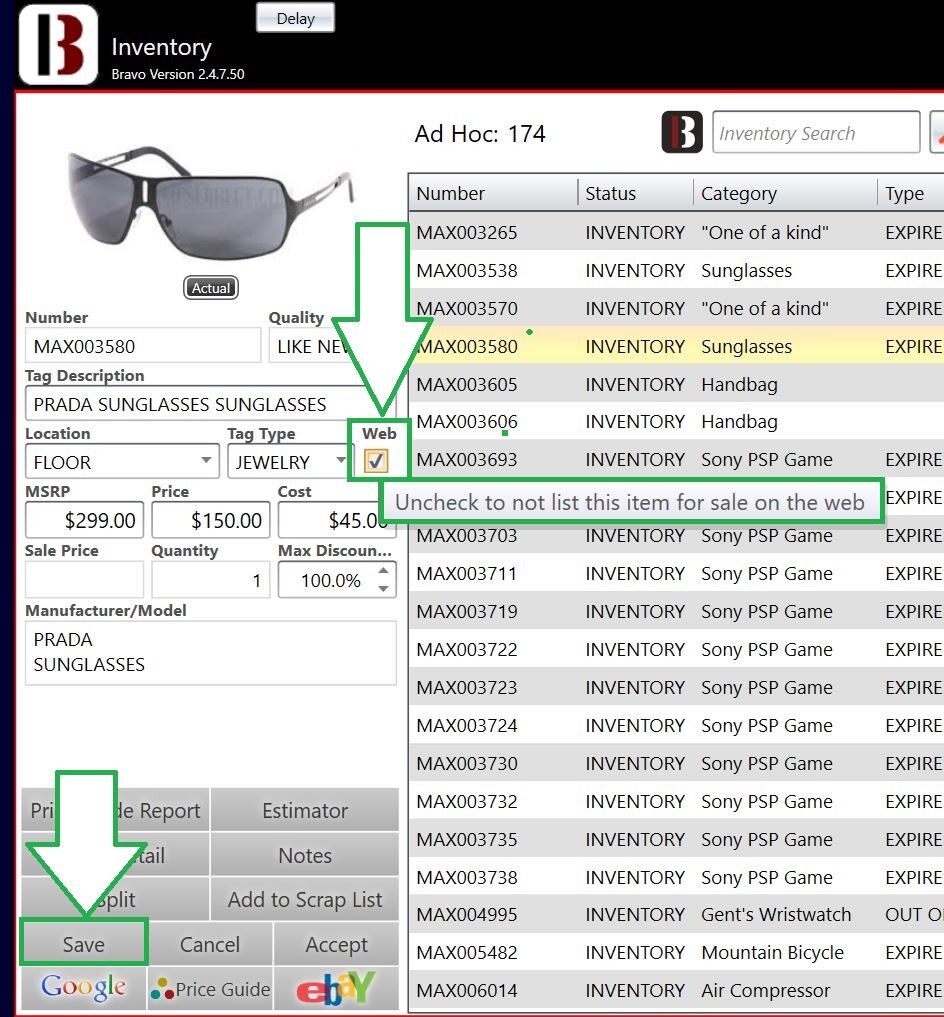Viewport: 944px width, 1017px height.
Task: Click the Price field $150.00
Action: click(x=210, y=520)
